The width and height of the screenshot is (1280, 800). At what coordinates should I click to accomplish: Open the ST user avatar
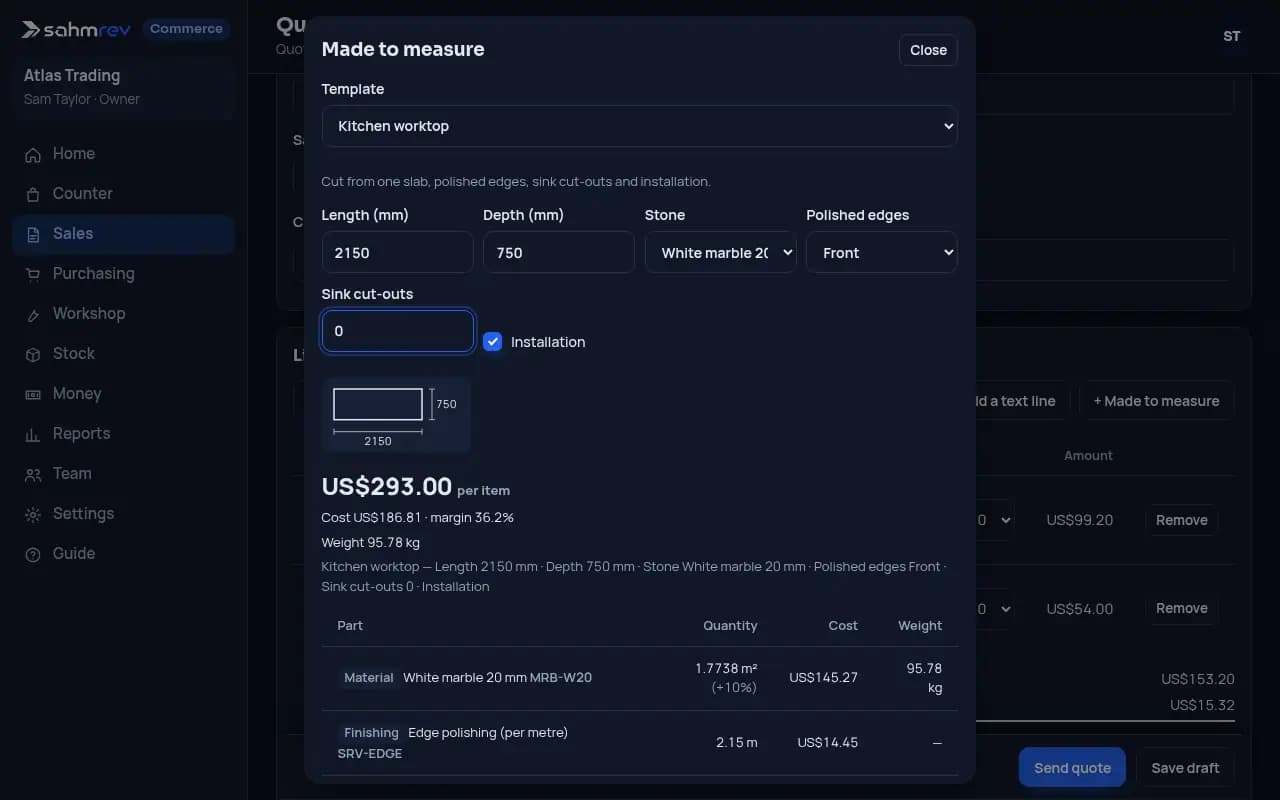coord(1232,36)
